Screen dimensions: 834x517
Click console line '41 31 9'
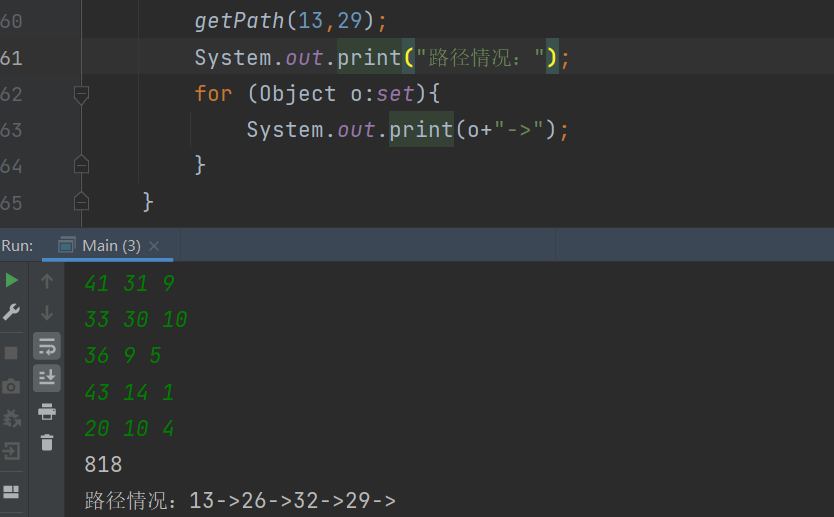[x=130, y=283]
